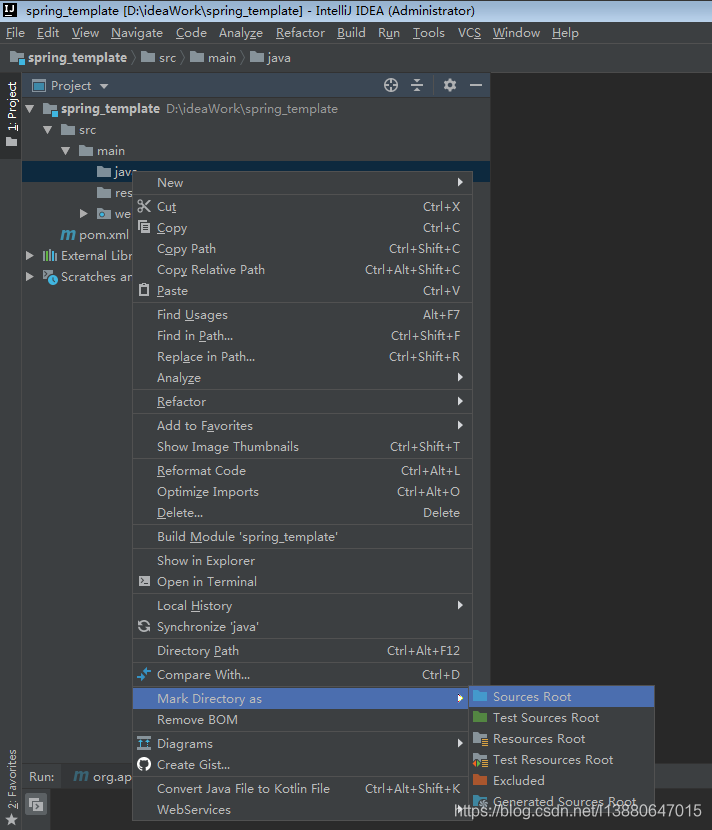Click Remove BOM entry
This screenshot has width=712, height=830.
click(x=302, y=719)
